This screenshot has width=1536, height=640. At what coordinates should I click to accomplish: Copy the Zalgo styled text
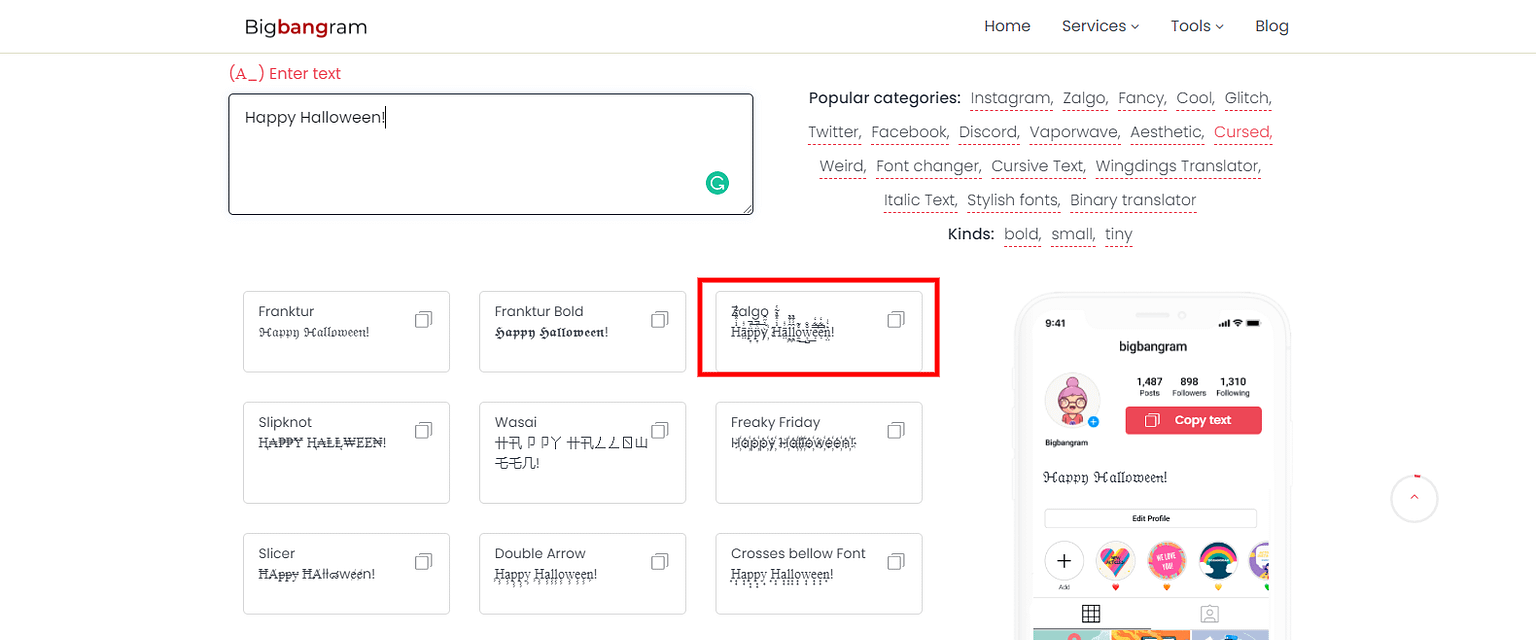coord(895,320)
